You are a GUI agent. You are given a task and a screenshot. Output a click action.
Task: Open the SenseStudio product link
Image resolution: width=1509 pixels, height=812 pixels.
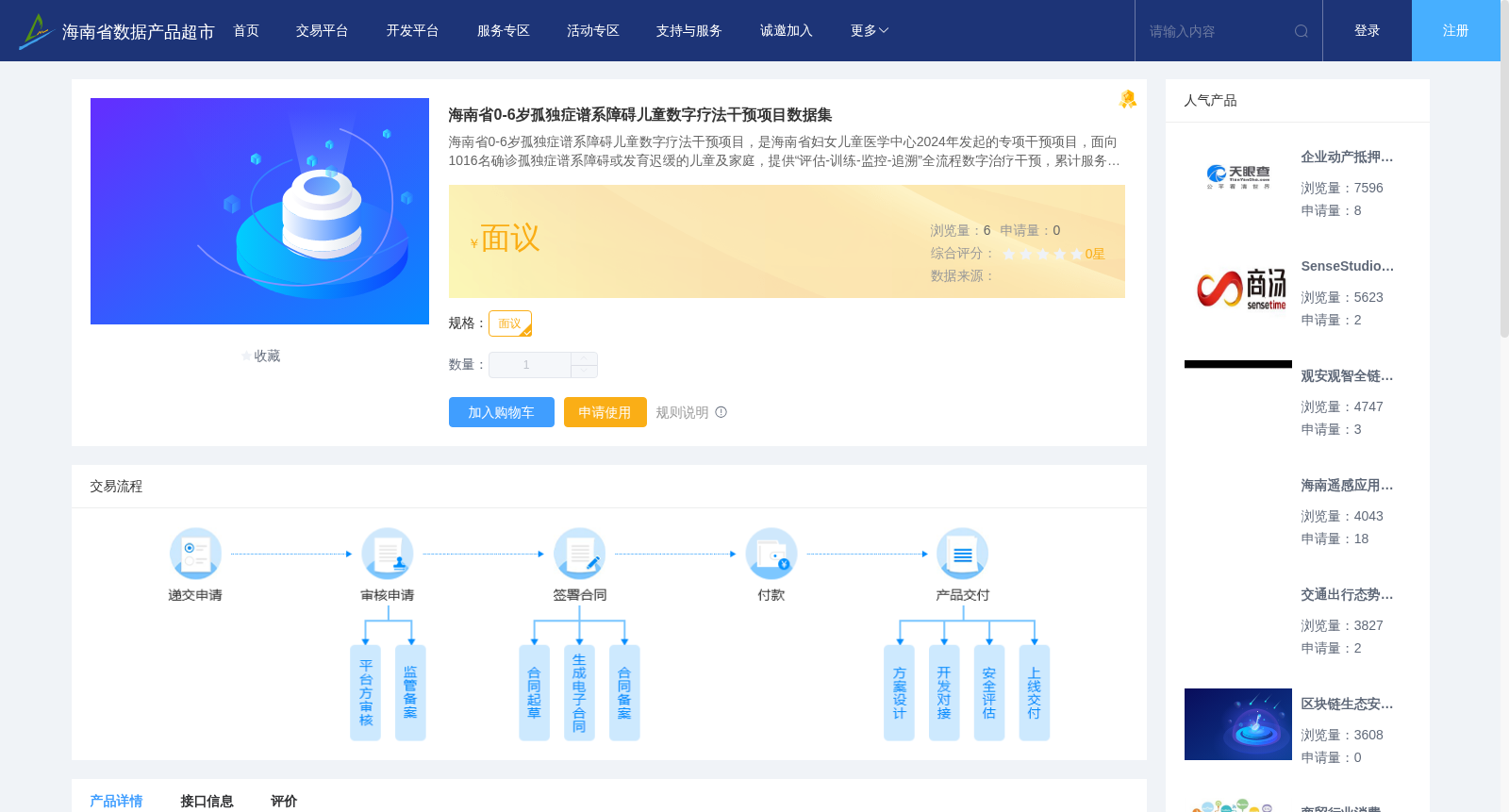tap(1347, 267)
